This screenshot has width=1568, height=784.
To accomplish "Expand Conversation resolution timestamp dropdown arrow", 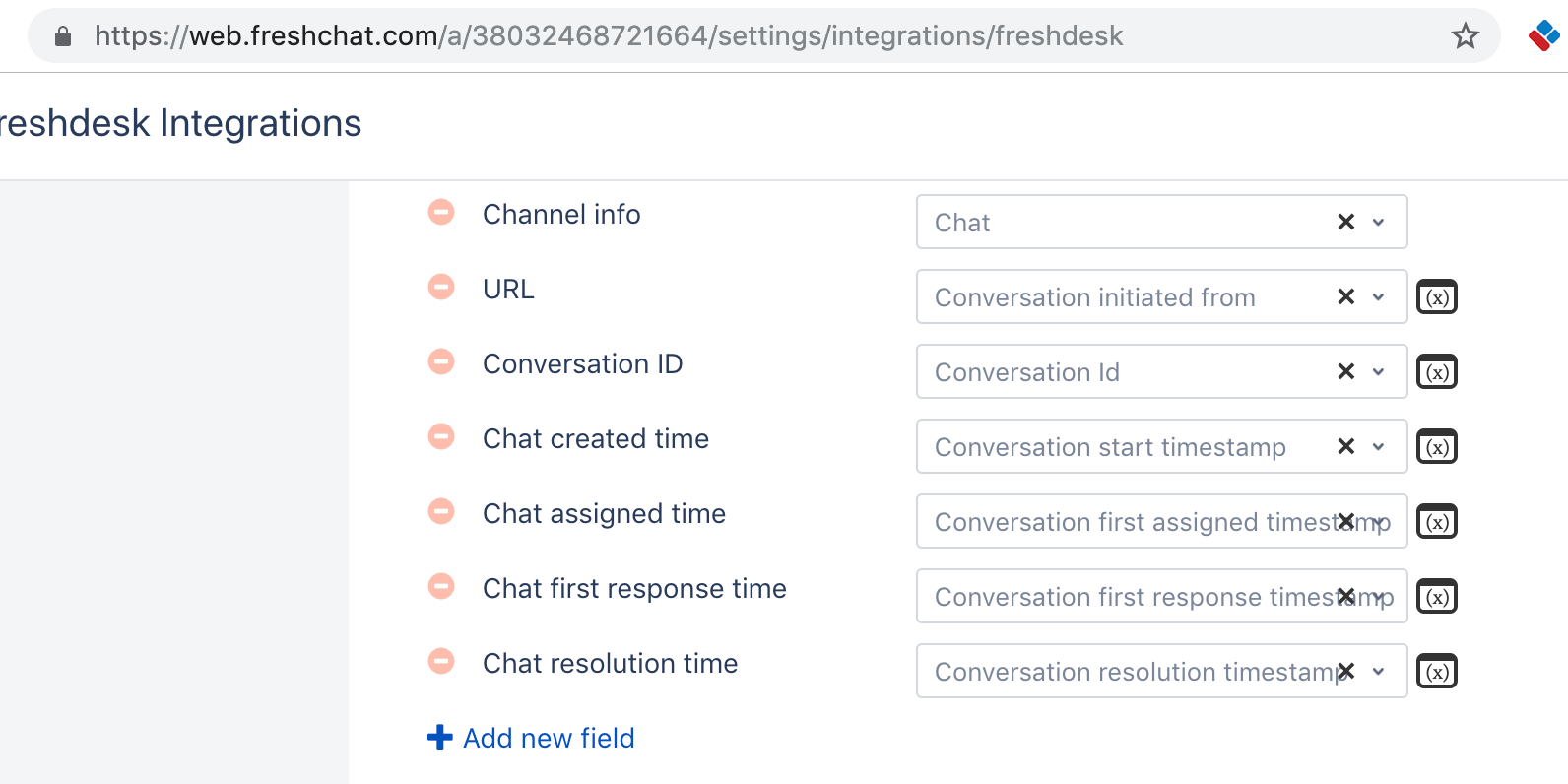I will (1379, 672).
